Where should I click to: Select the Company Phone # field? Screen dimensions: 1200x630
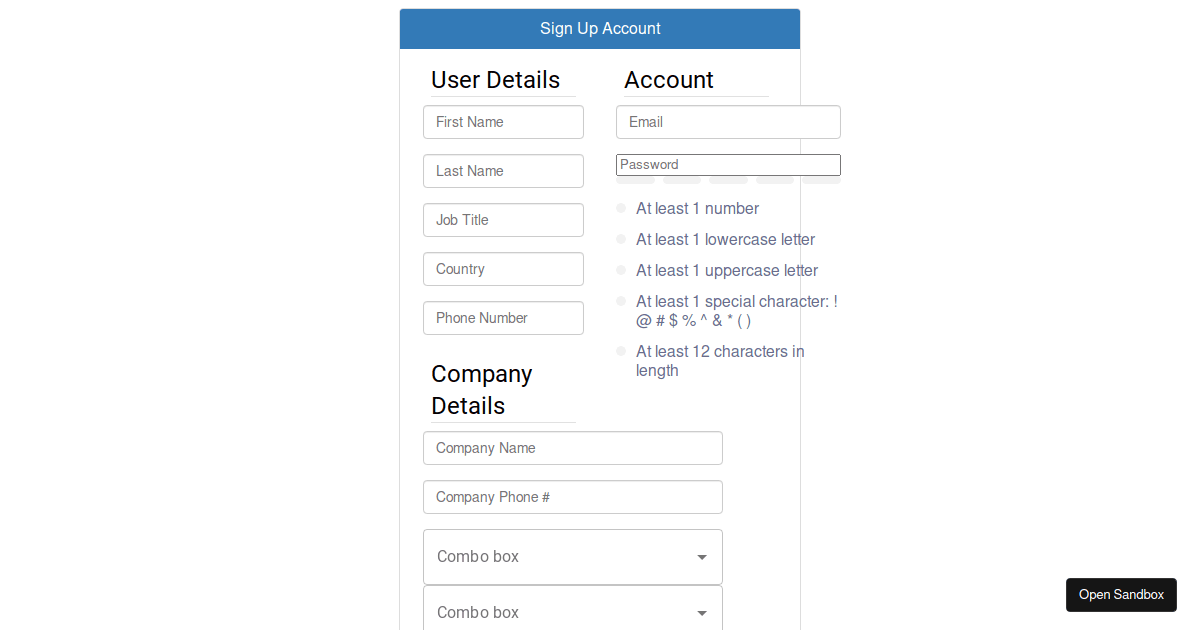[572, 497]
